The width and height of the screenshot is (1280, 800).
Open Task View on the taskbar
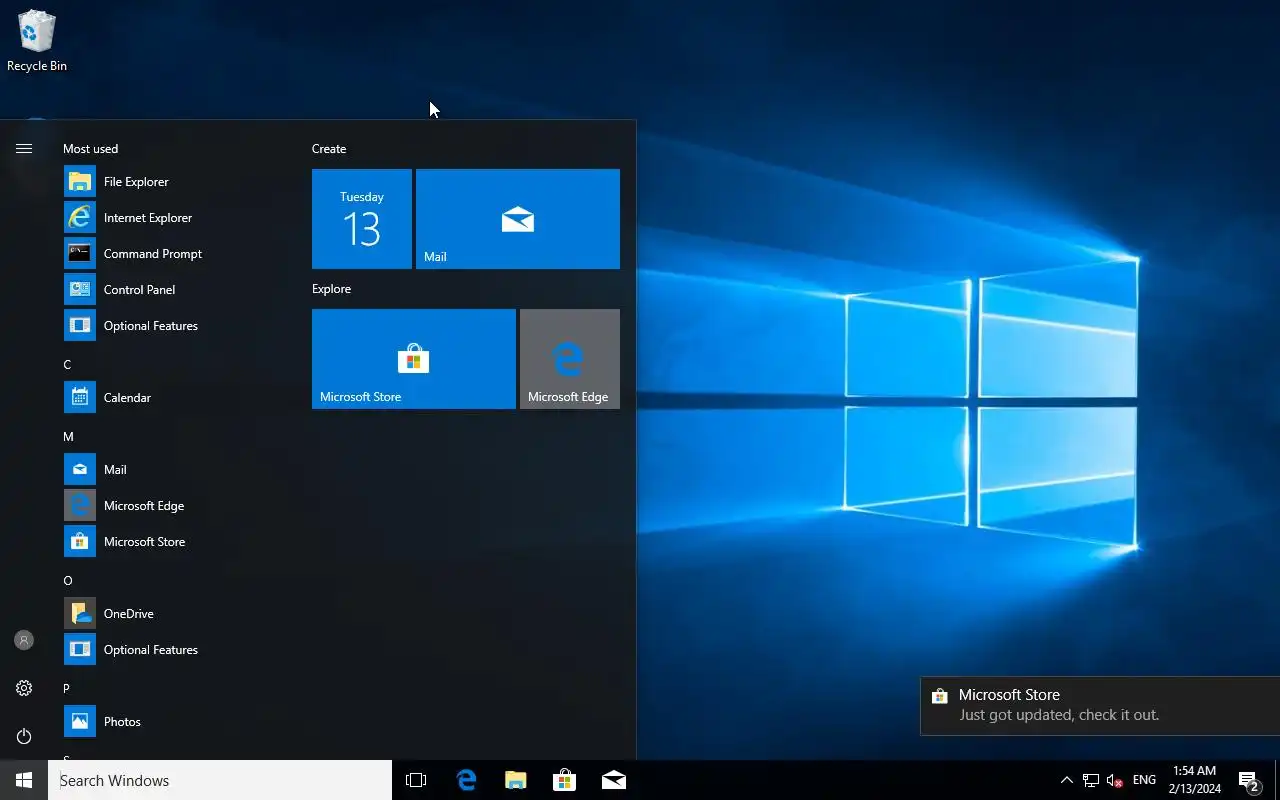click(416, 780)
